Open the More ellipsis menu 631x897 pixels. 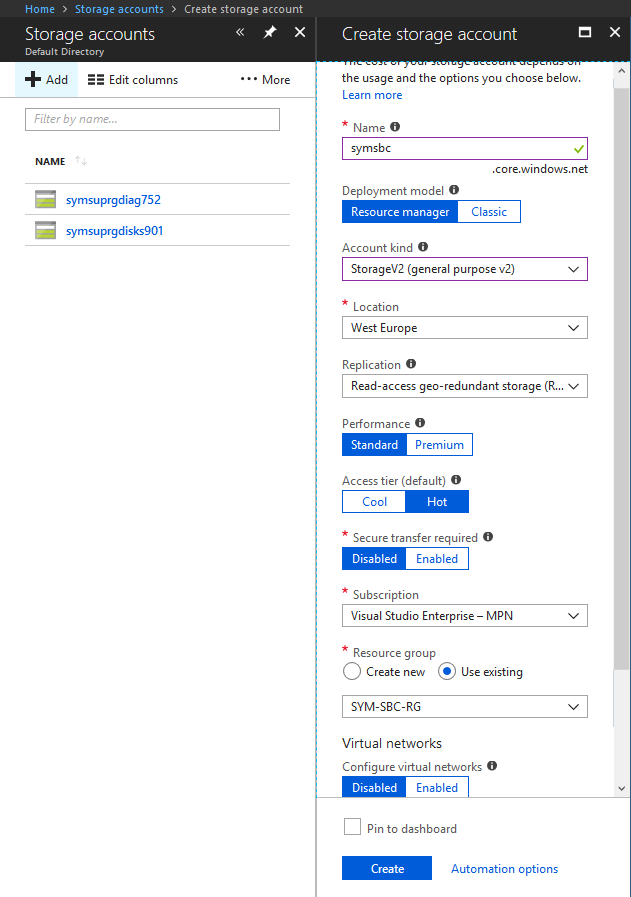pyautogui.click(x=265, y=80)
